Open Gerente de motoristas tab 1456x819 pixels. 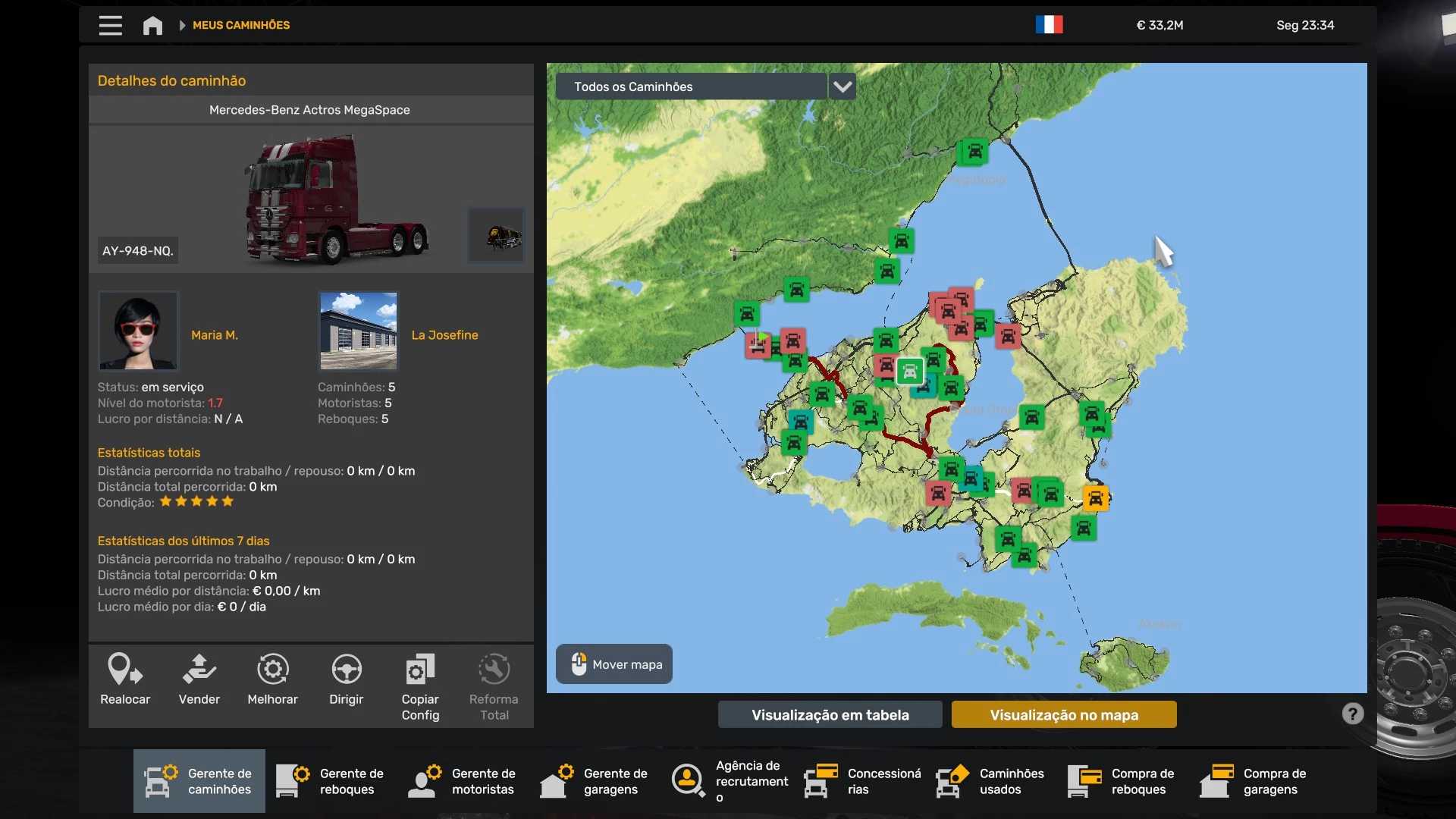[463, 781]
